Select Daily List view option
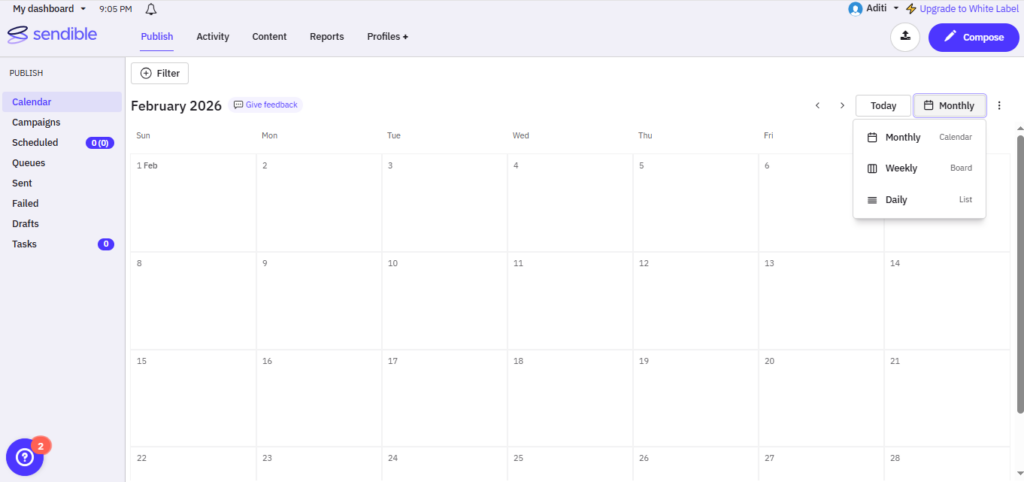 (x=920, y=200)
